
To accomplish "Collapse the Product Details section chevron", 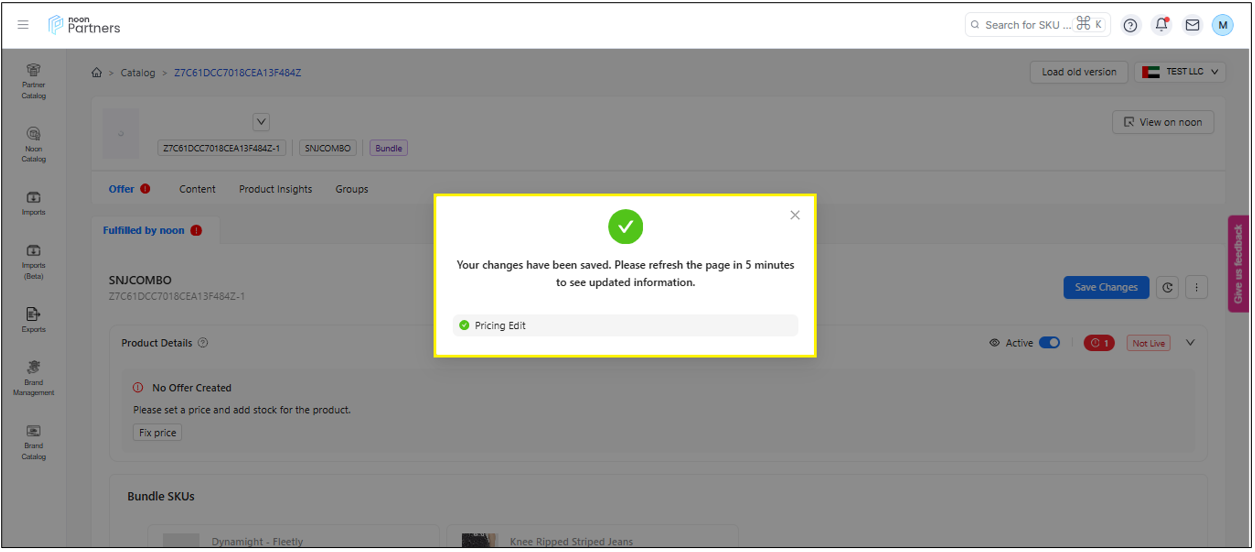I will coord(1190,343).
